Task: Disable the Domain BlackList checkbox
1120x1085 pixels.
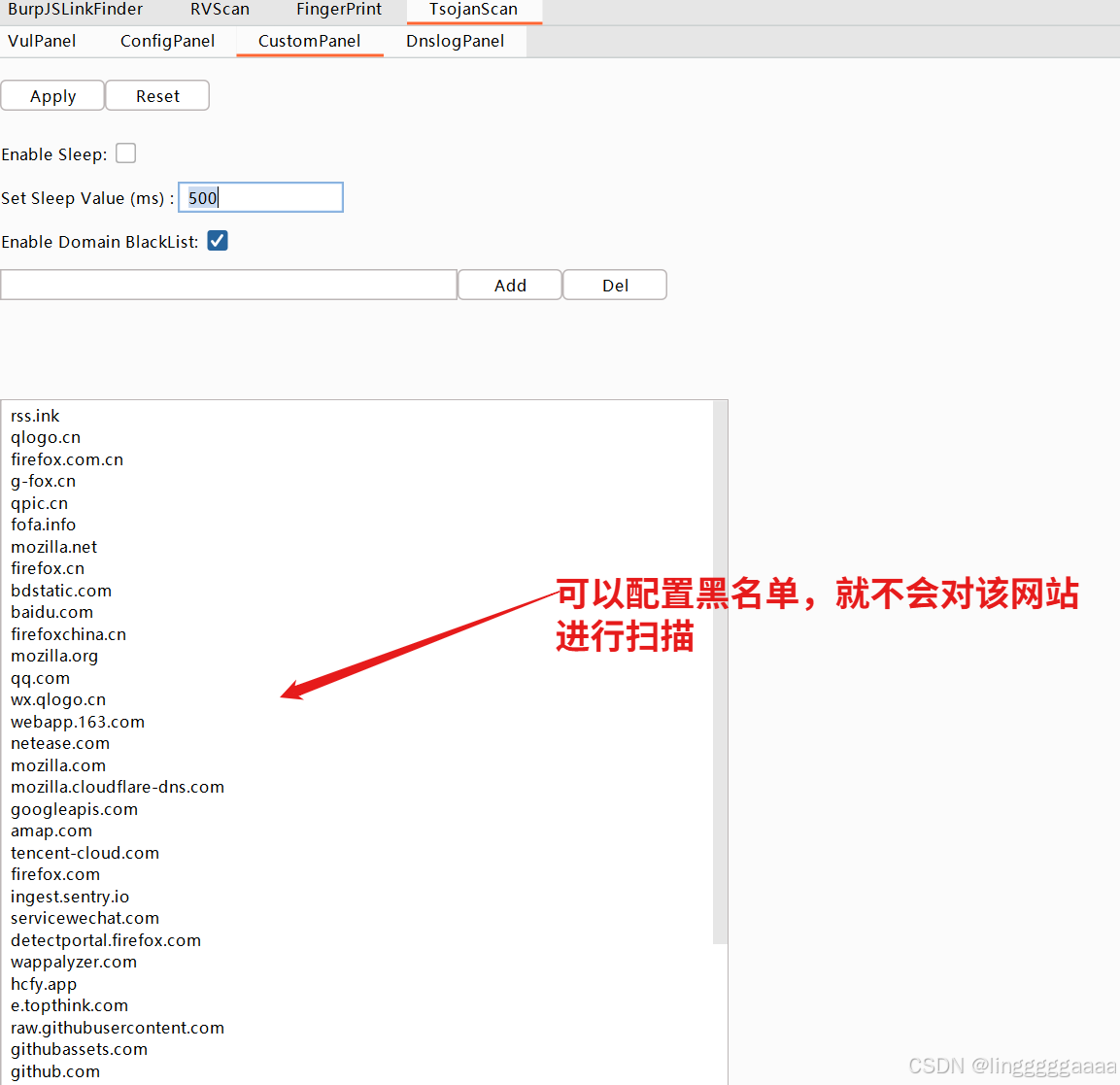Action: pyautogui.click(x=217, y=240)
